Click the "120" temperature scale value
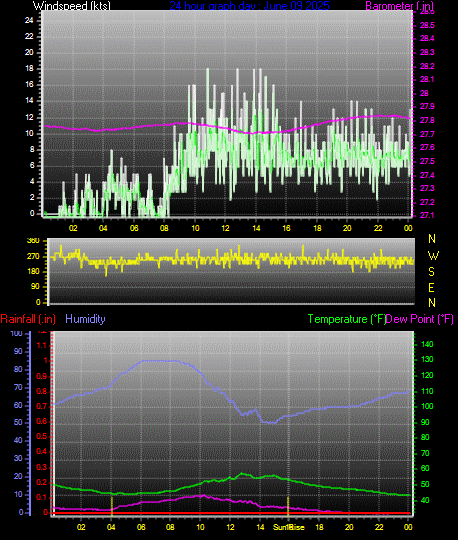Viewport: 458px width, 540px height. tap(427, 375)
